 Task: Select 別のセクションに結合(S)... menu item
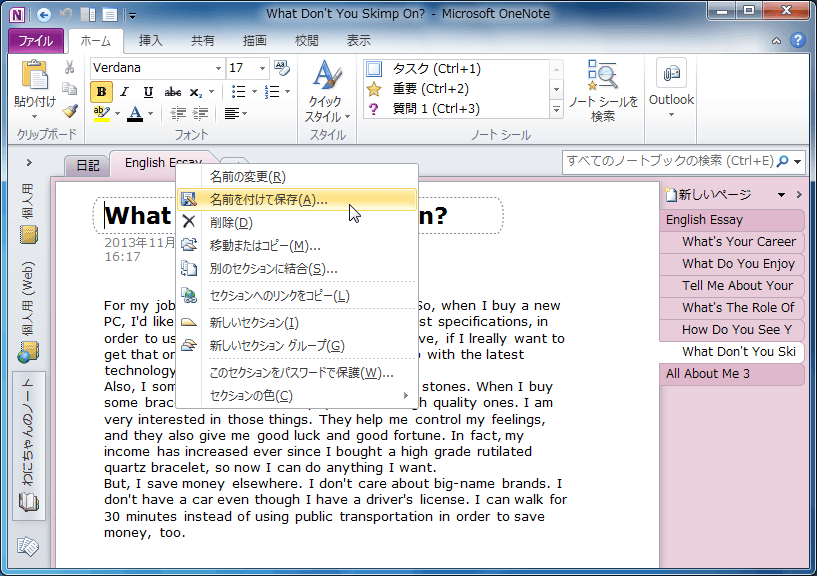click(x=297, y=268)
